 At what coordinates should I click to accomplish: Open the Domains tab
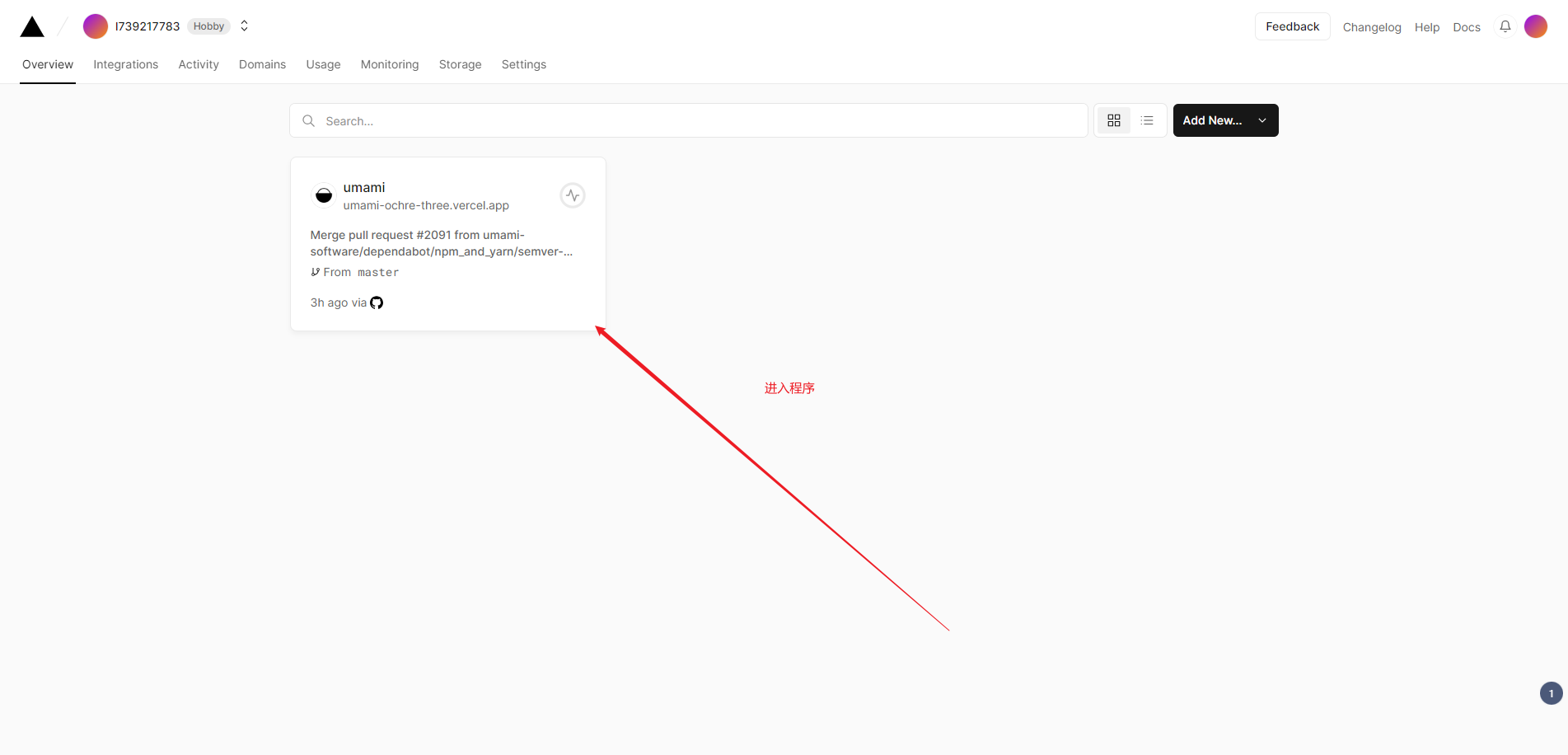pyautogui.click(x=262, y=64)
